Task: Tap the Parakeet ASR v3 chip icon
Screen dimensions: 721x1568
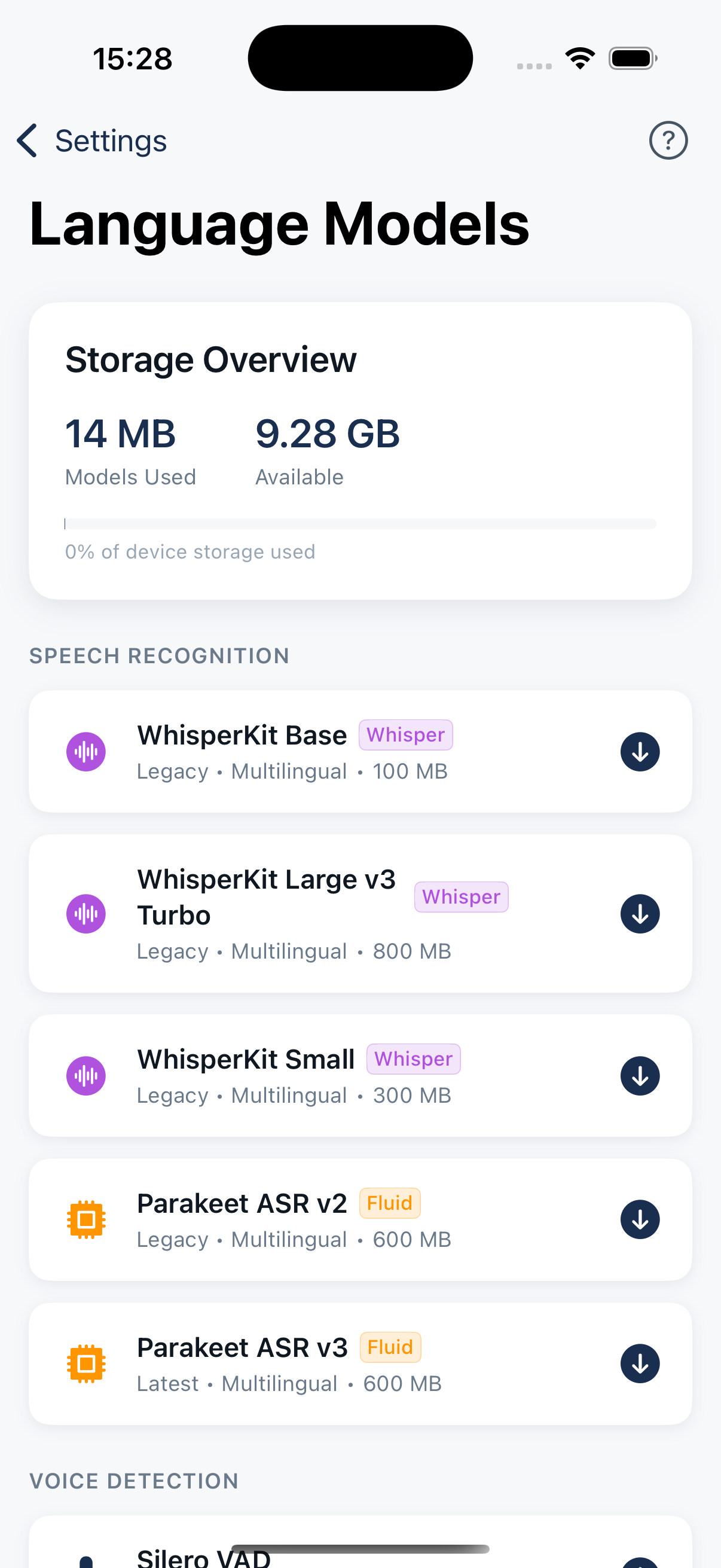Action: (85, 1363)
